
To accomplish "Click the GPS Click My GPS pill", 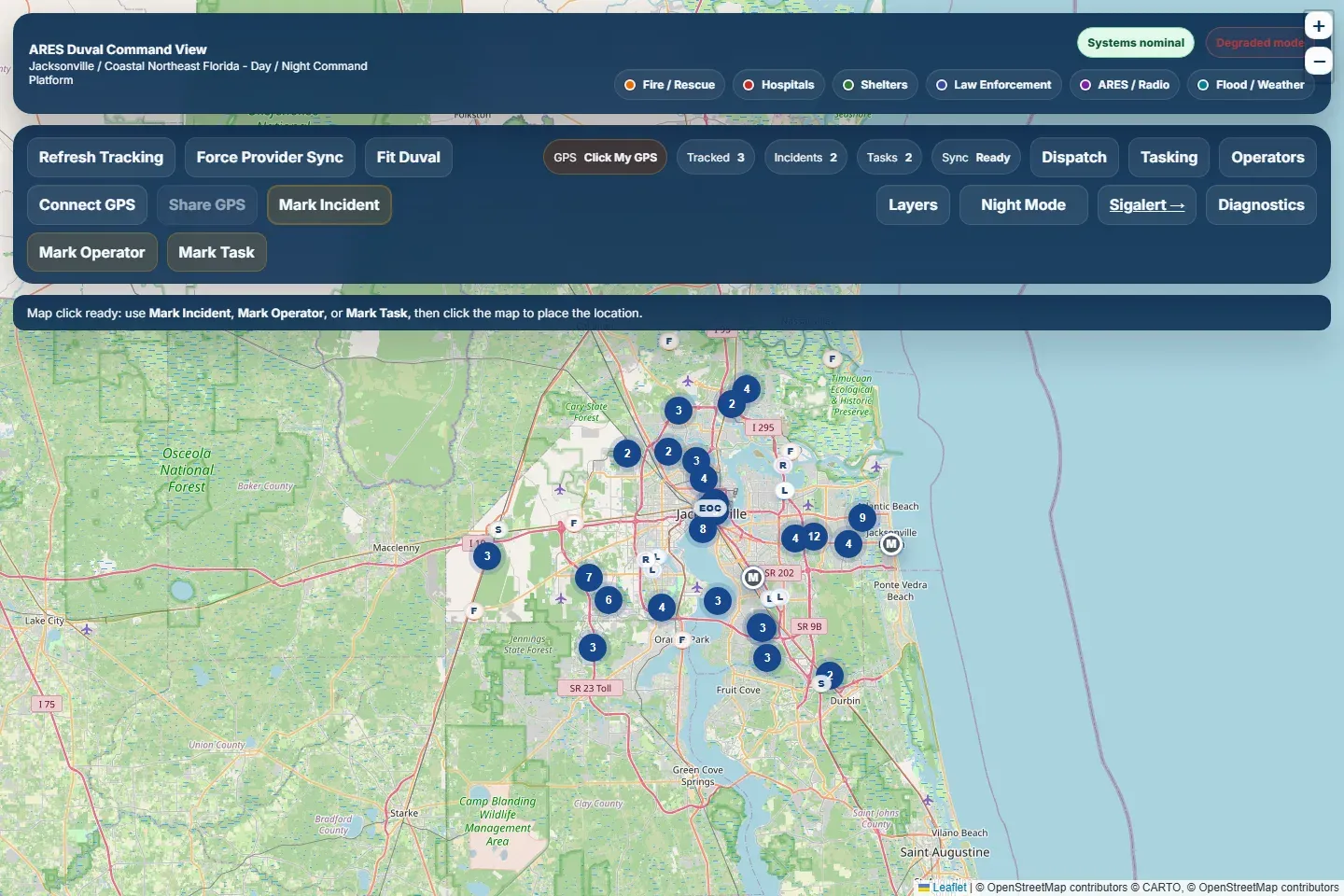I will [605, 158].
